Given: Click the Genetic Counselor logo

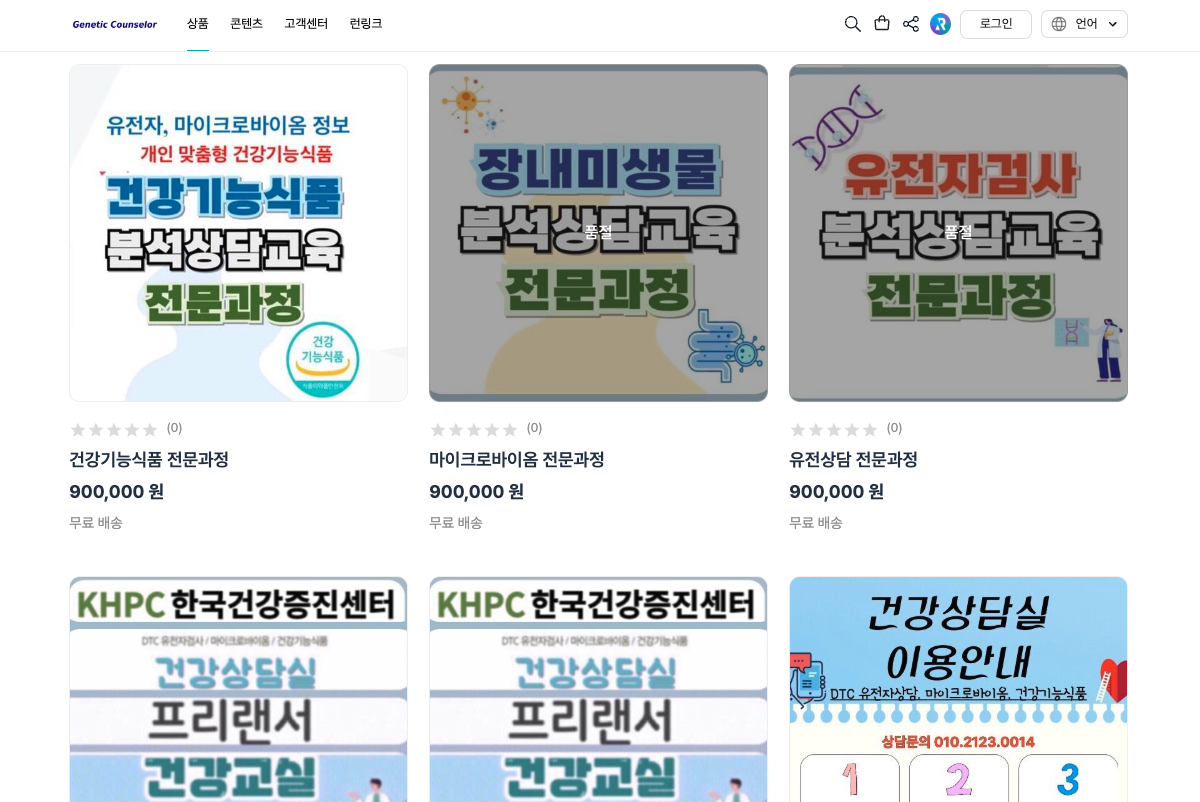Looking at the screenshot, I should [115, 24].
